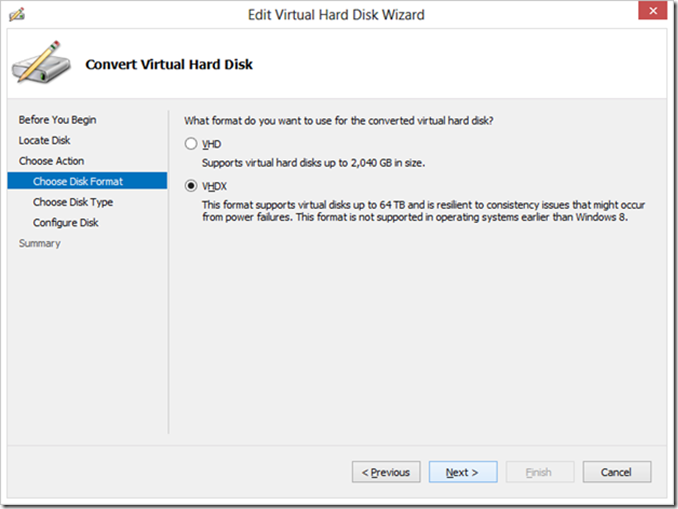Open the Configure Disk step
The width and height of the screenshot is (678, 509).
tap(65, 223)
